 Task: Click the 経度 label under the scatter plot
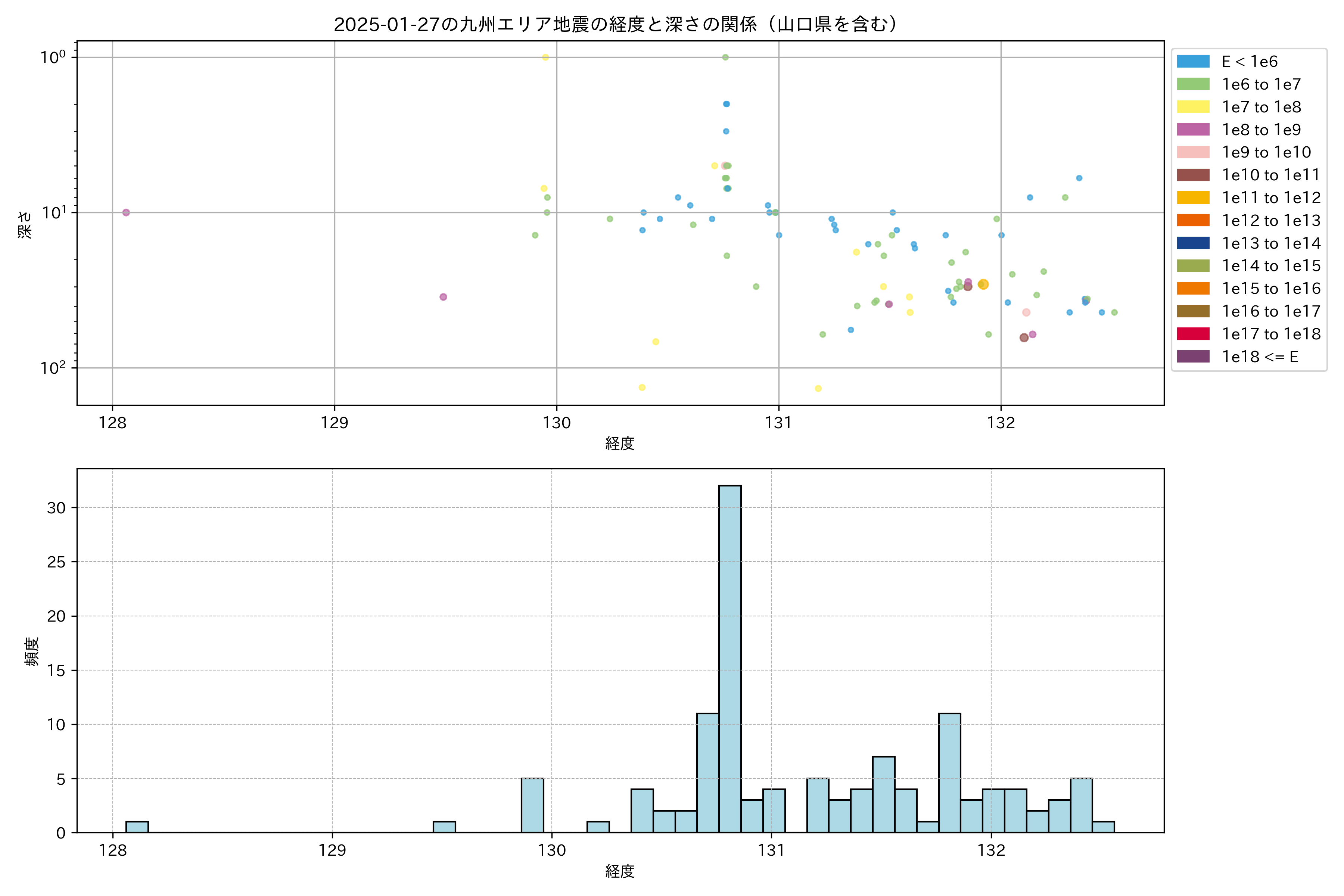[620, 444]
